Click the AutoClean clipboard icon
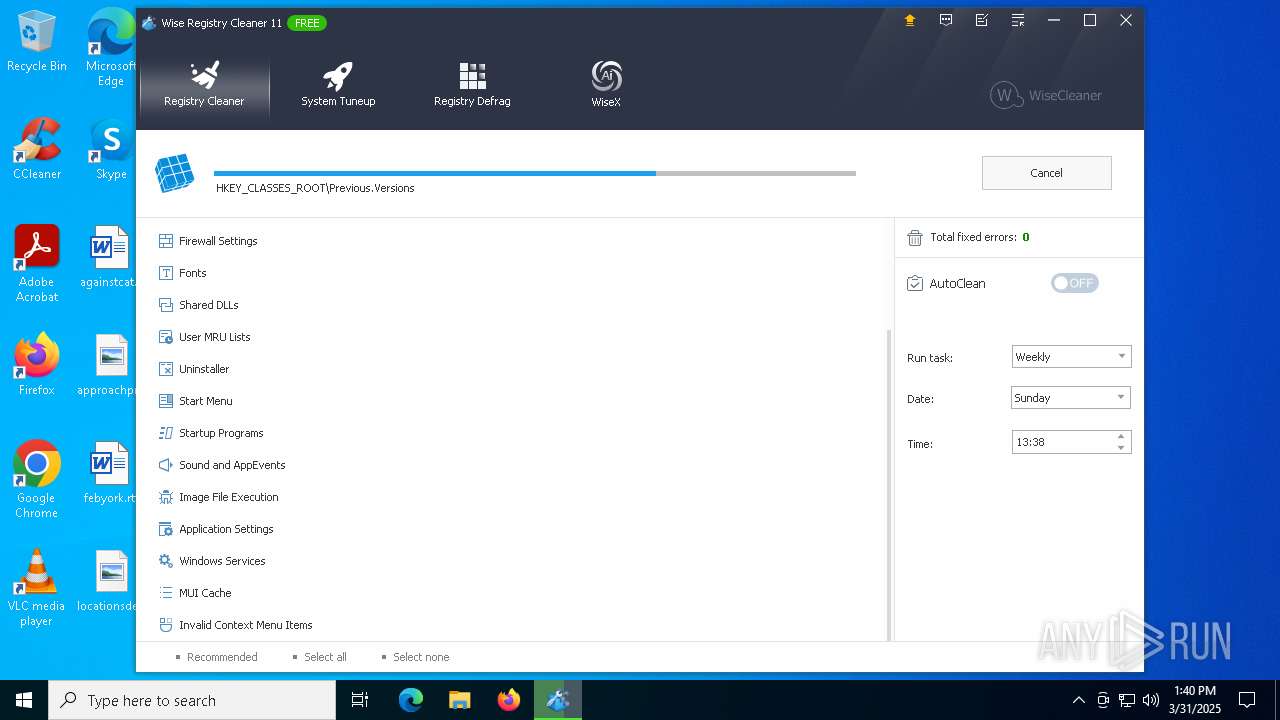The image size is (1280, 720). pos(914,283)
